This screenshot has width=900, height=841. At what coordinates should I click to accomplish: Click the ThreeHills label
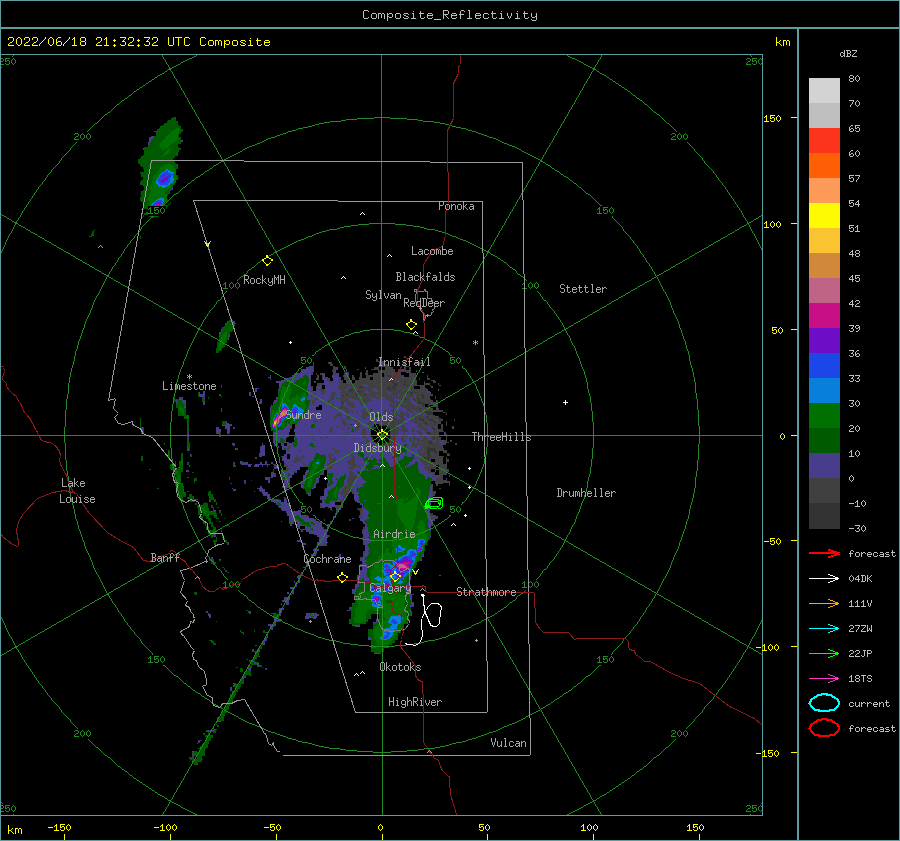click(x=501, y=437)
